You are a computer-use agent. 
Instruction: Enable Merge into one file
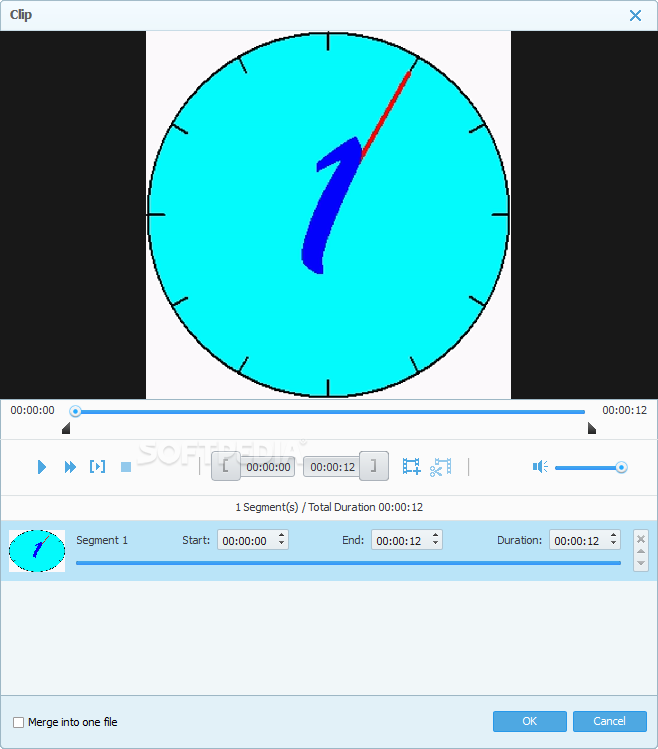pyautogui.click(x=18, y=722)
